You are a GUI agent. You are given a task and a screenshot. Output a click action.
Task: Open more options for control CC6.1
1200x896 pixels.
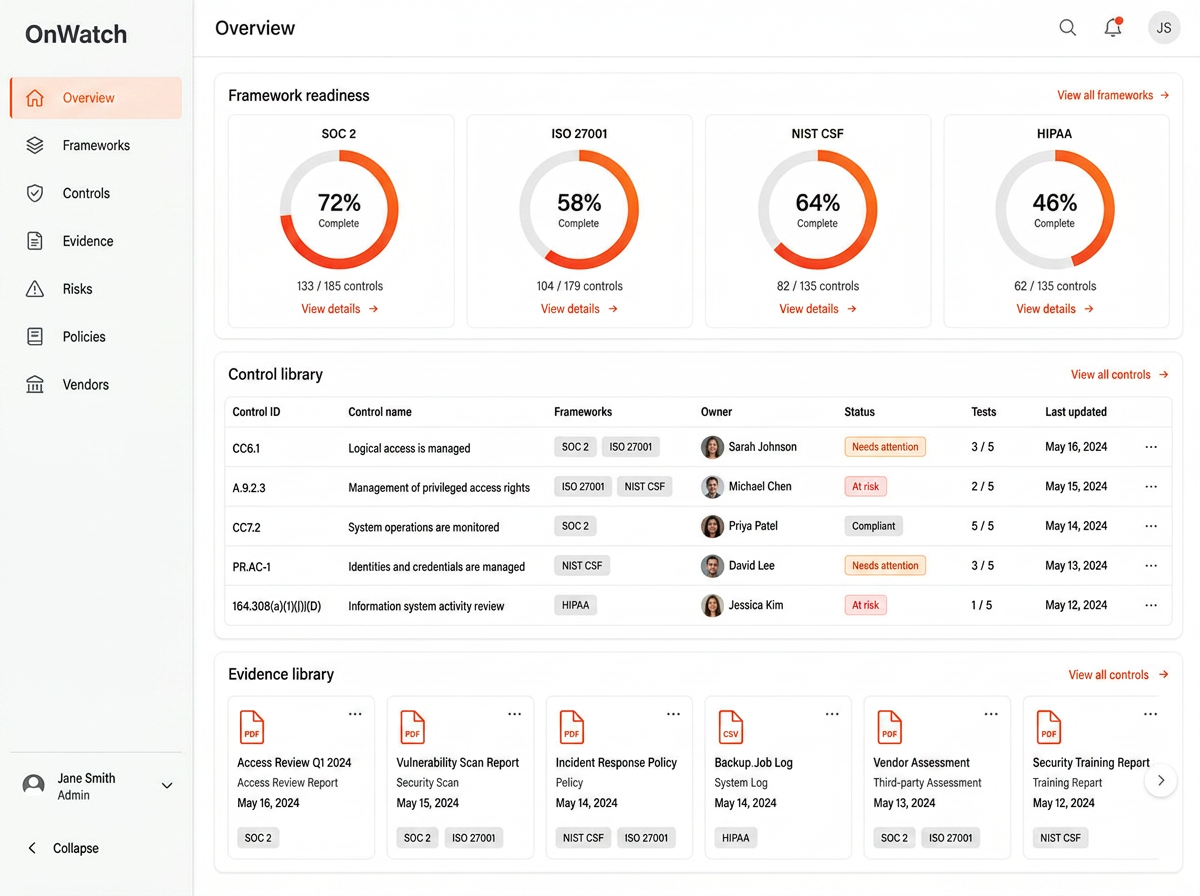pos(1151,447)
